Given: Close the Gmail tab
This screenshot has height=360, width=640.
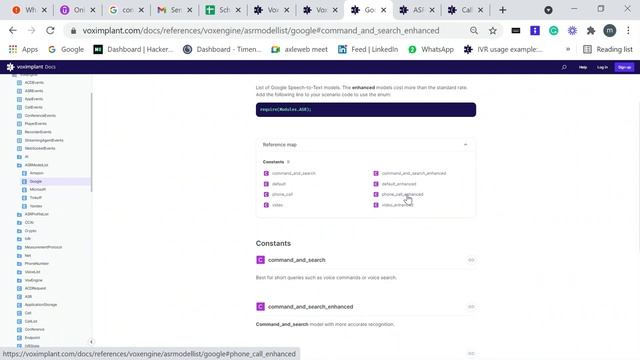Looking at the screenshot, I should pyautogui.click(x=190, y=10).
